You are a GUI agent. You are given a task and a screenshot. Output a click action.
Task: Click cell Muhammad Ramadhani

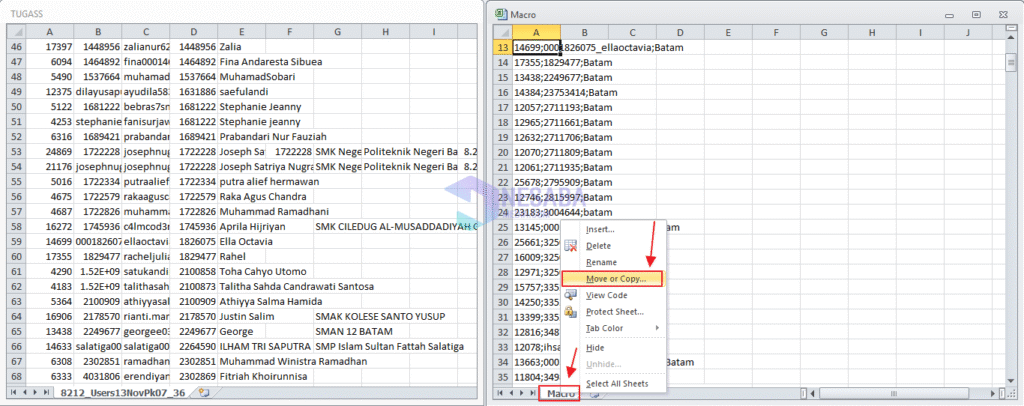242,211
